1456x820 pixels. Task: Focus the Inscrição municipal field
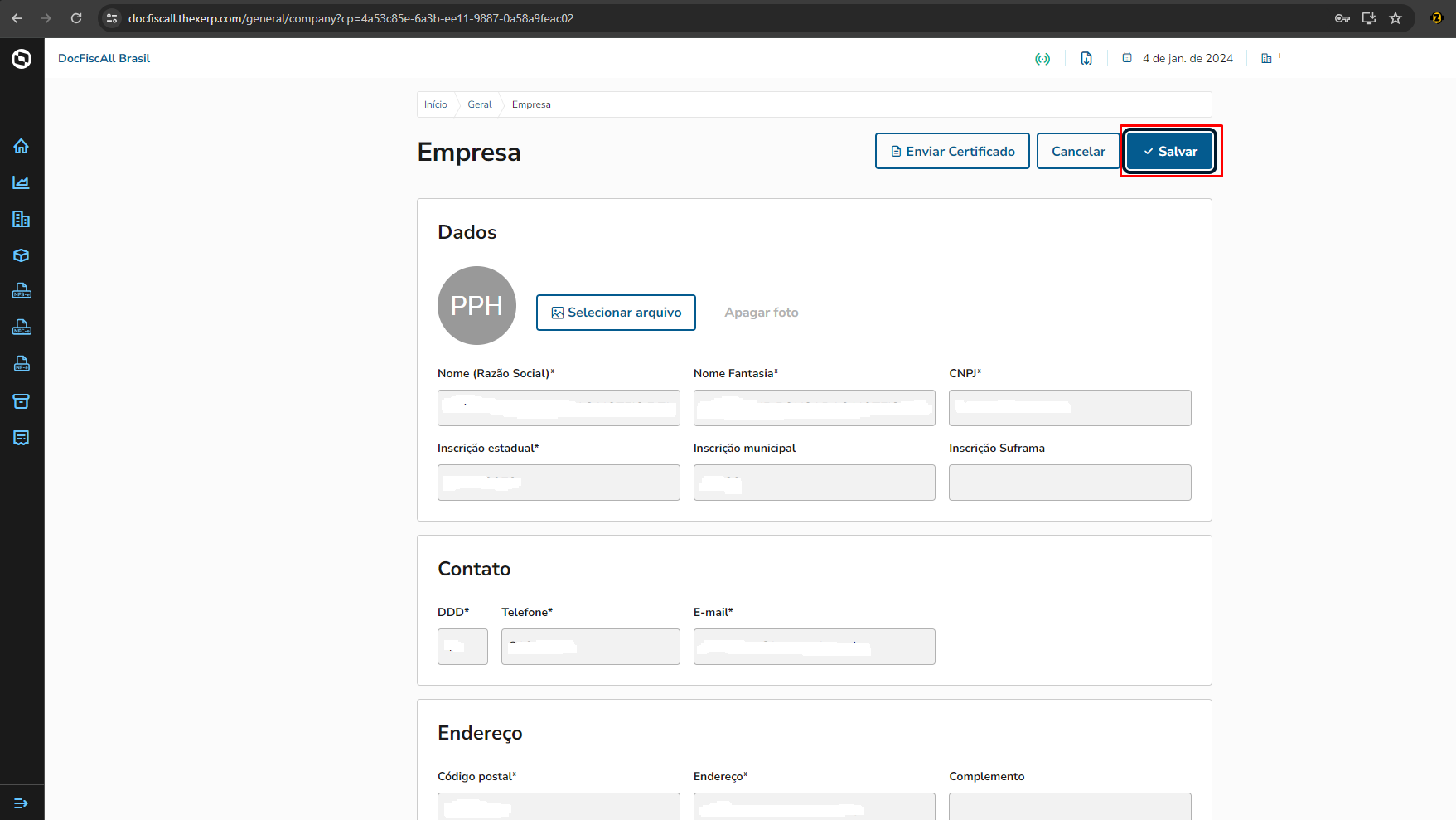coord(814,483)
